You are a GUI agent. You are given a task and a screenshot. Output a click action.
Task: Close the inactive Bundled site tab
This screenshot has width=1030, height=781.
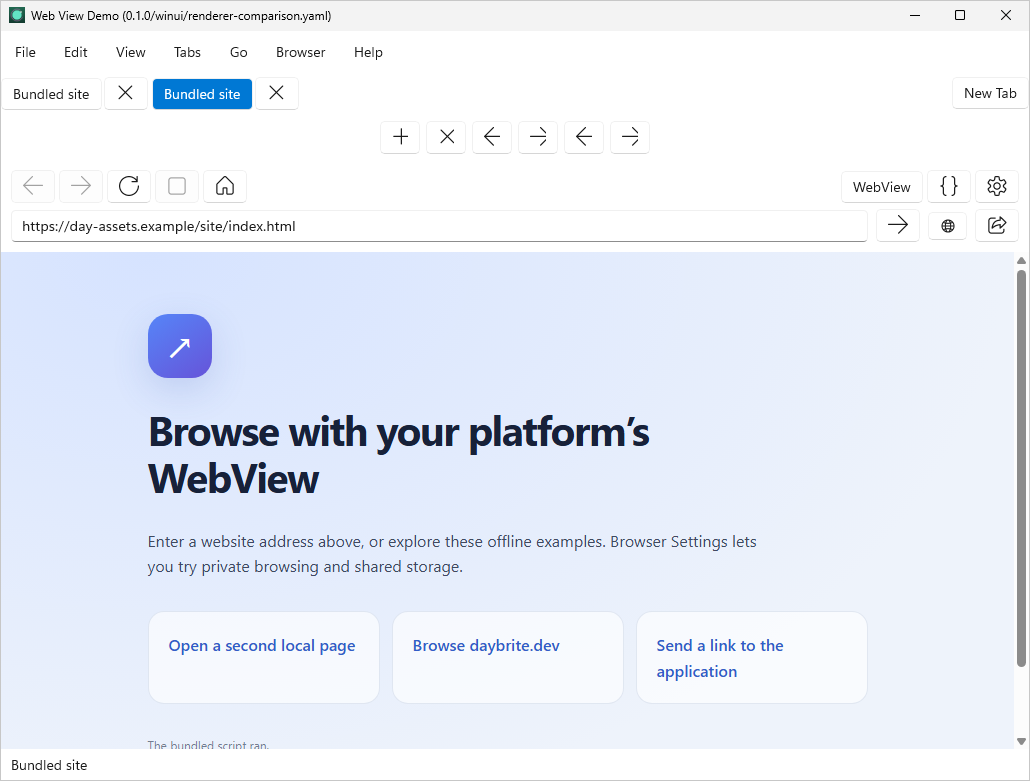[x=125, y=93]
